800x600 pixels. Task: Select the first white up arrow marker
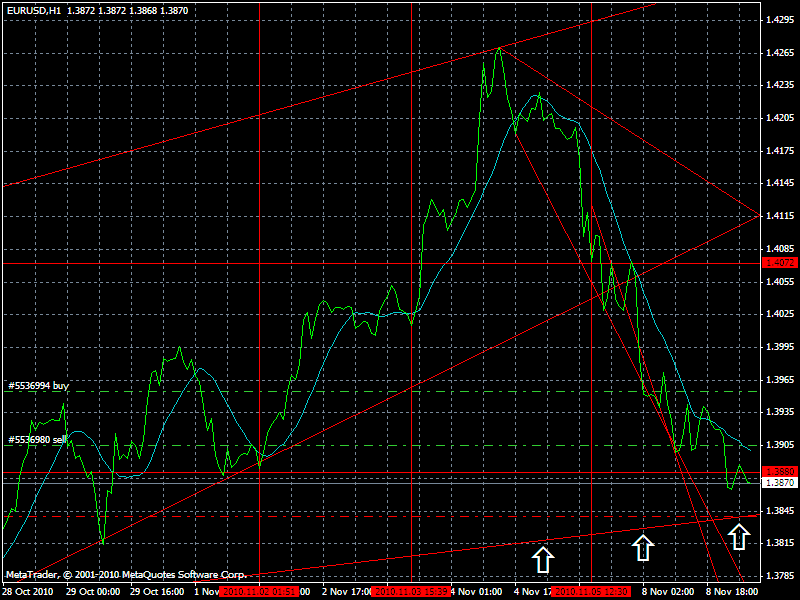(543, 557)
